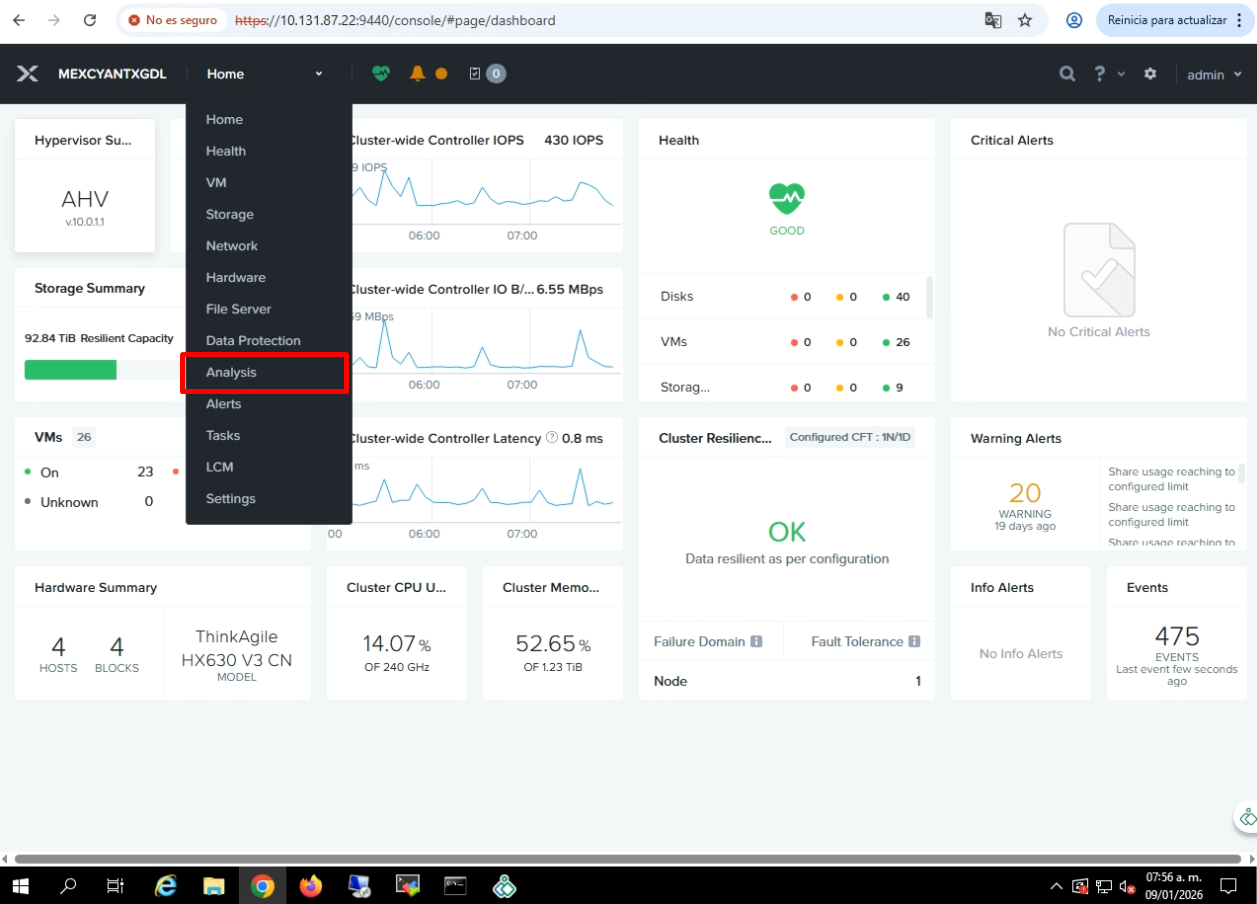Click the Nutanix X logo icon
Image resolution: width=1257 pixels, height=904 pixels.
(x=28, y=74)
